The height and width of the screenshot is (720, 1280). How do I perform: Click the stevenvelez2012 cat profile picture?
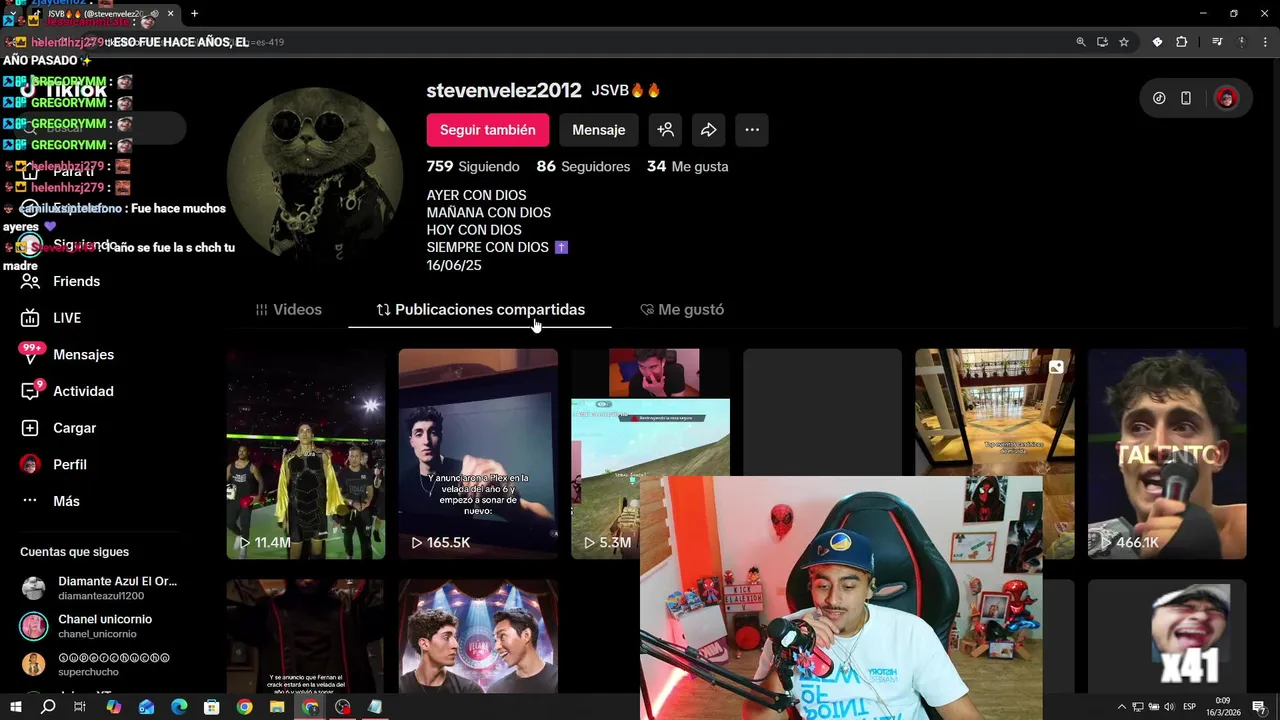[x=315, y=175]
